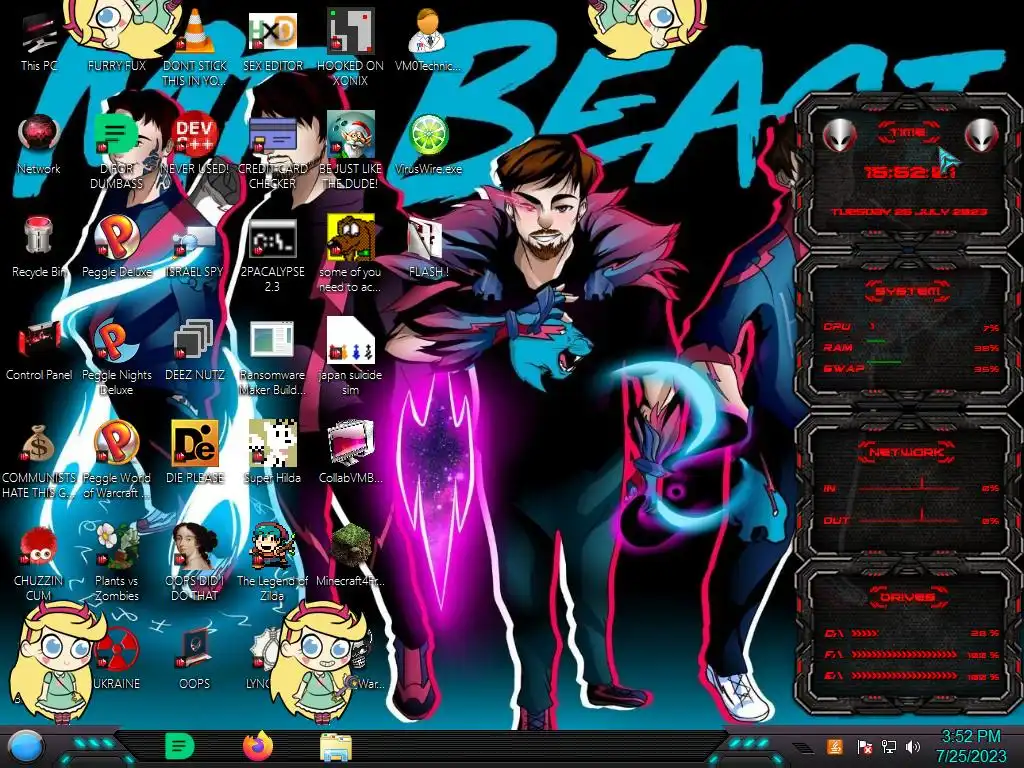Open the VM0Technic... shortcut
Viewport: 1024px width, 768px height.
[428, 40]
